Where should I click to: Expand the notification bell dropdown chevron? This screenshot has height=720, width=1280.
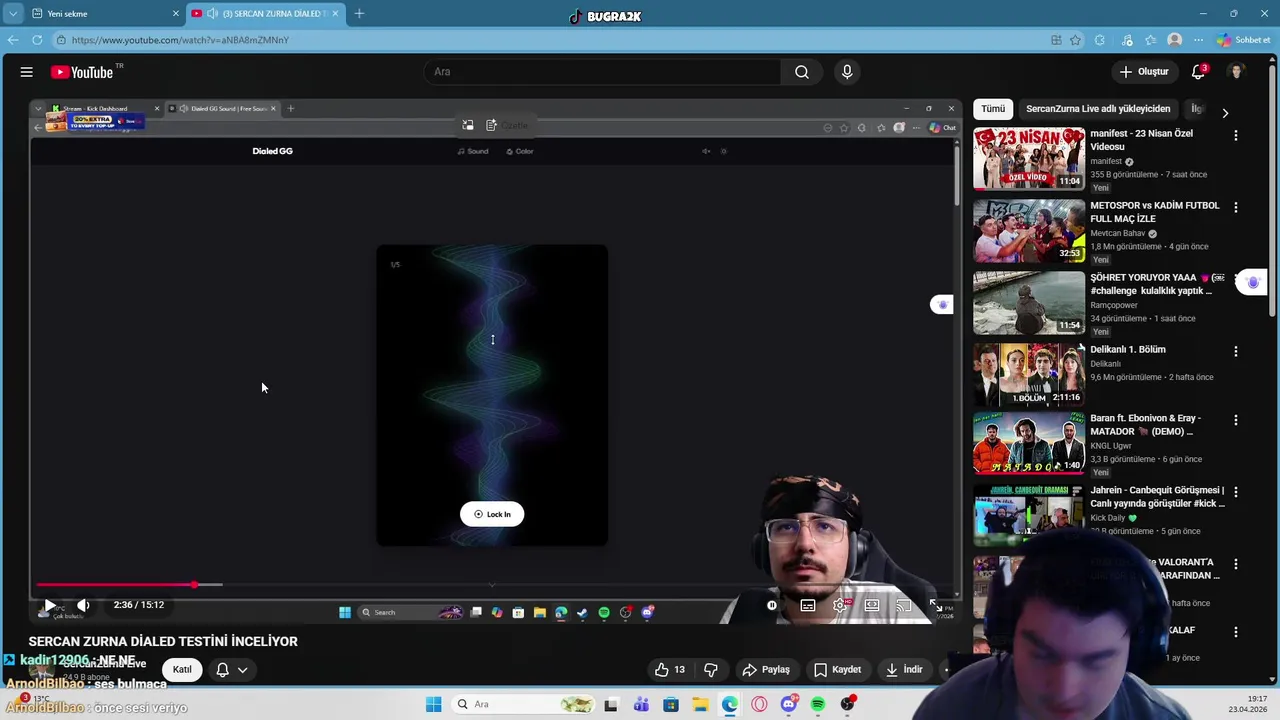click(x=242, y=670)
